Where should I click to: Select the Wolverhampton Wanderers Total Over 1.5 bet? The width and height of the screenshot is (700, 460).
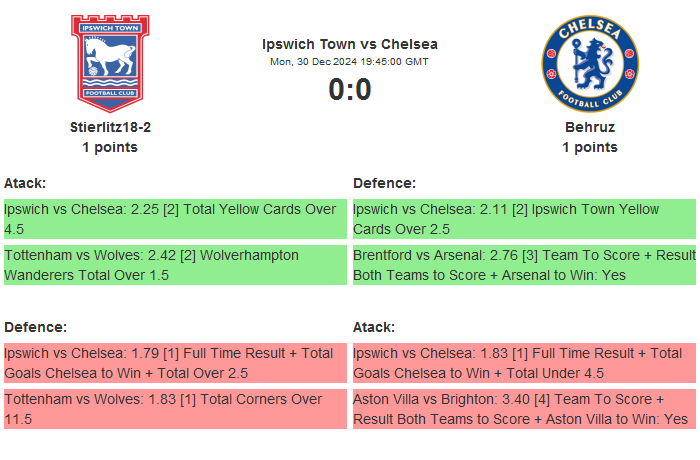(174, 265)
